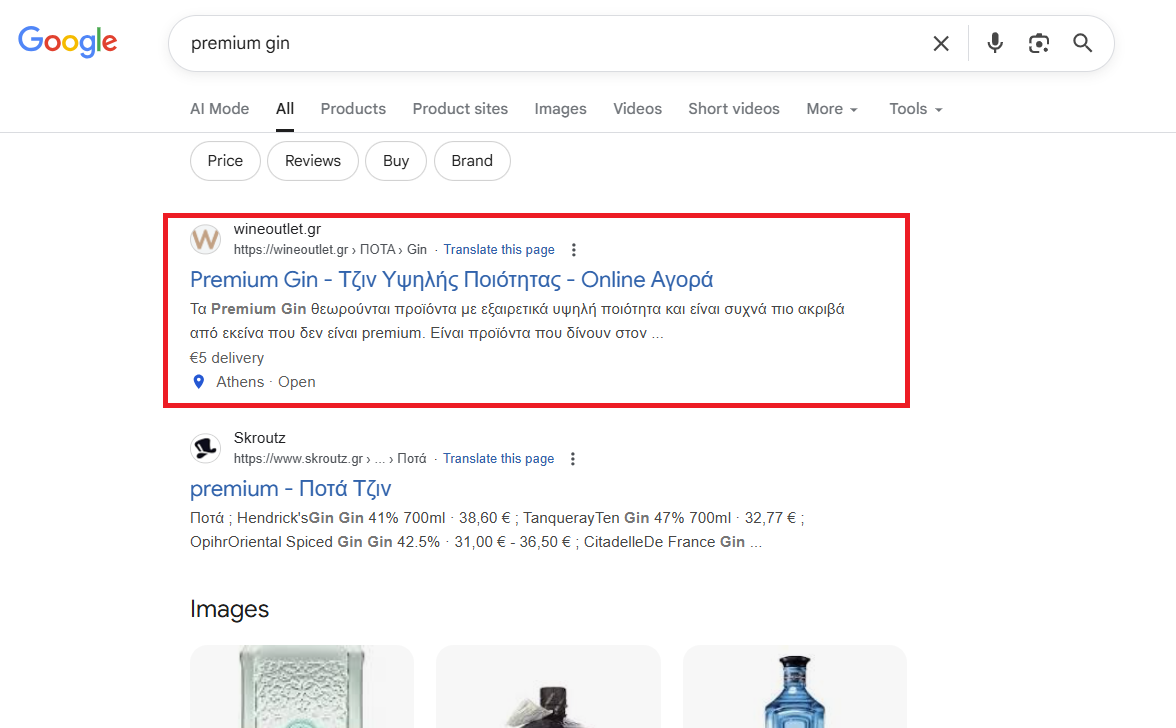1176x728 pixels.
Task: Open three-dot menu for Skroutz result
Action: tap(573, 459)
